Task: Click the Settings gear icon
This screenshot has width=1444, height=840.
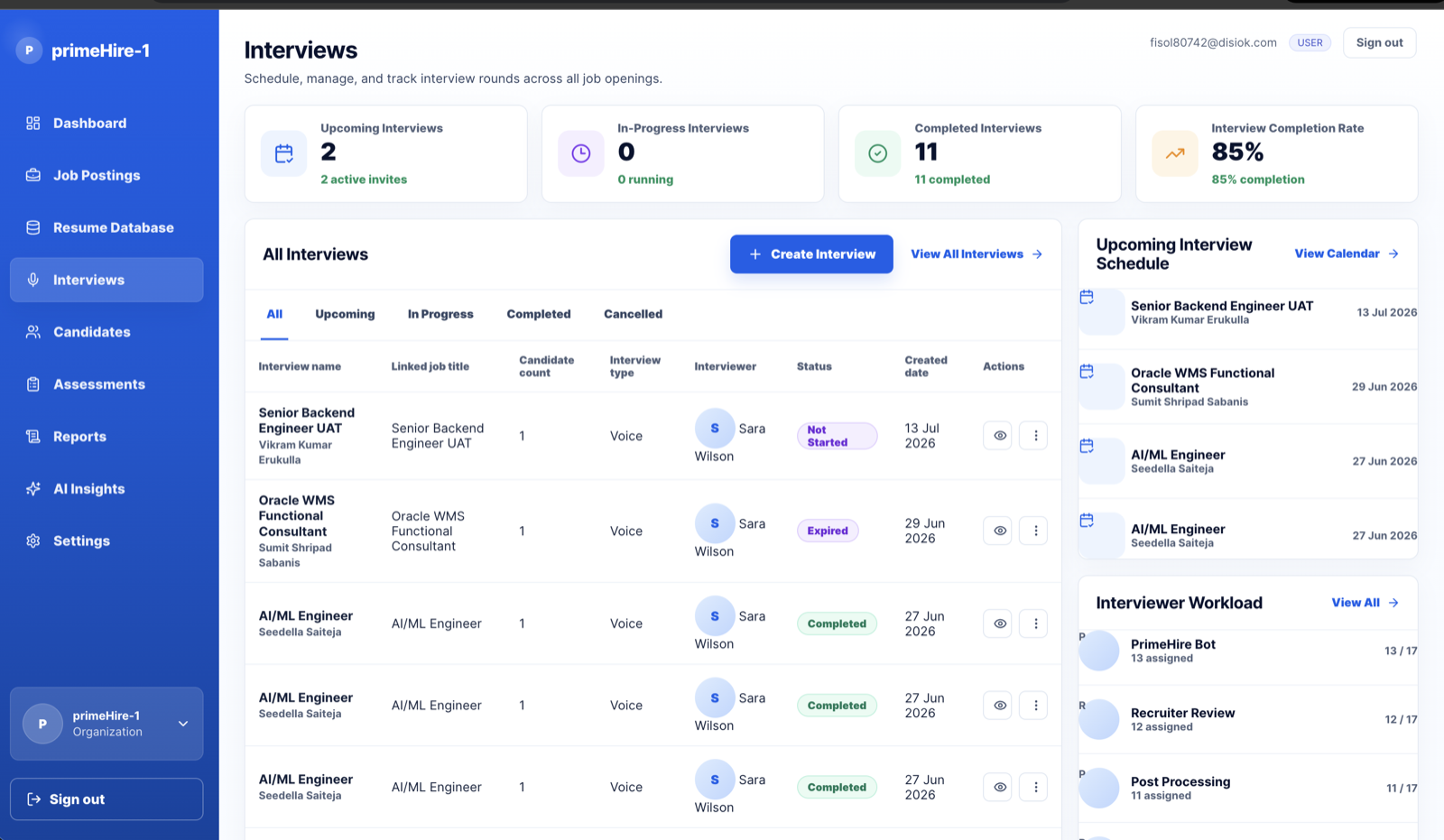Action: [x=33, y=541]
